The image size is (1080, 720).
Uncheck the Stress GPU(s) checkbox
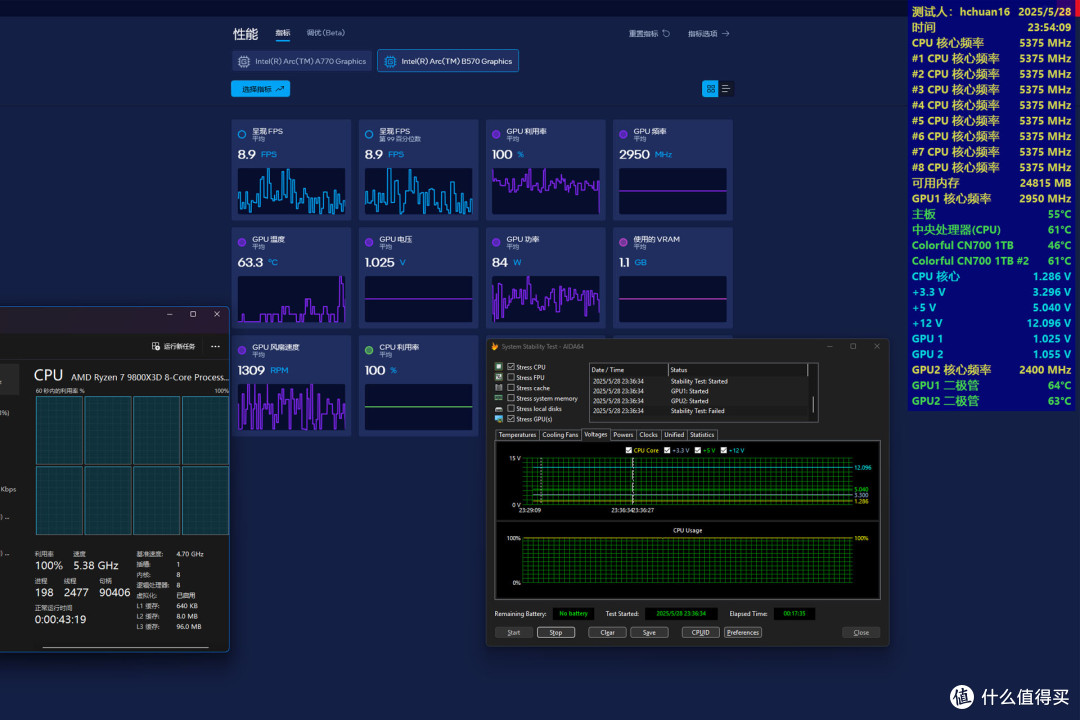click(511, 418)
